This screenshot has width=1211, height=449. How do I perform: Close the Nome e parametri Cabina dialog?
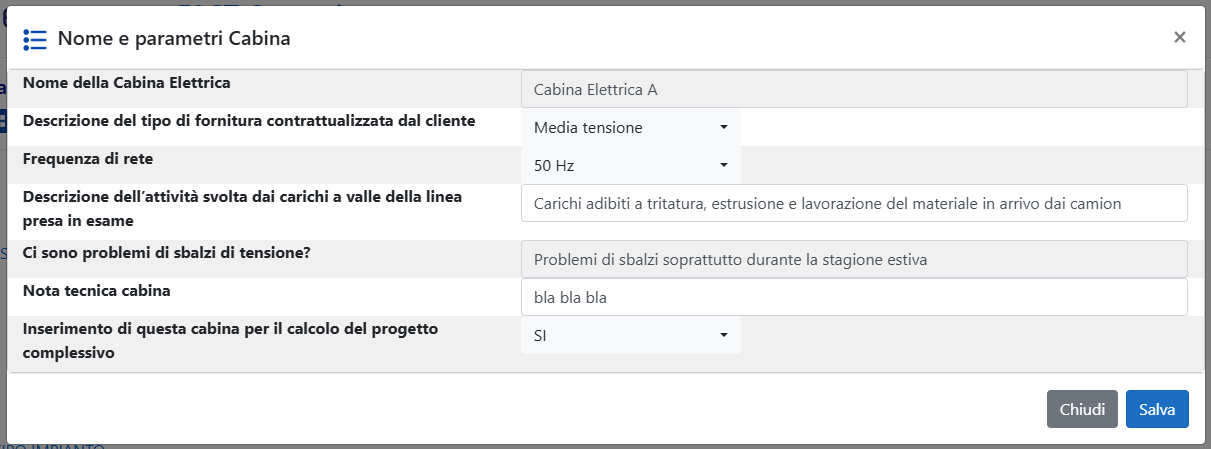pyautogui.click(x=1179, y=38)
